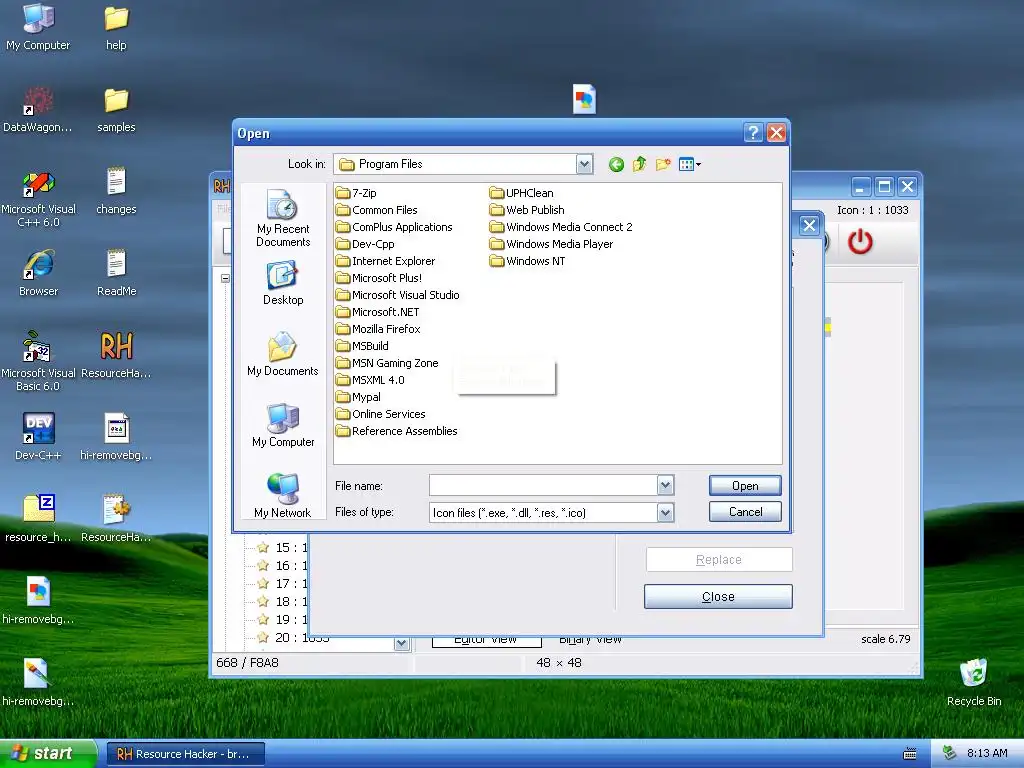Viewport: 1024px width, 768px height.
Task: Select the ComPlus Applications folder
Action: 394,227
